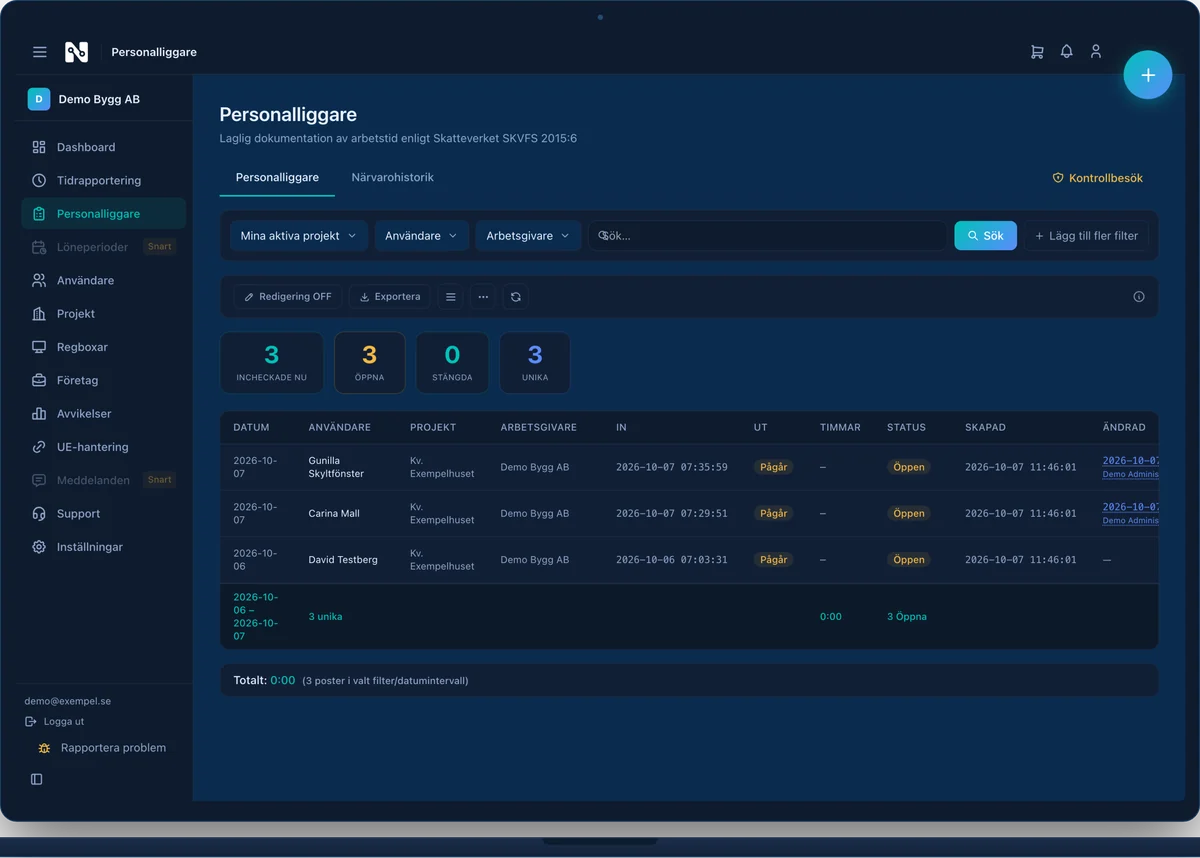Click the round plus floating button

click(x=1148, y=75)
